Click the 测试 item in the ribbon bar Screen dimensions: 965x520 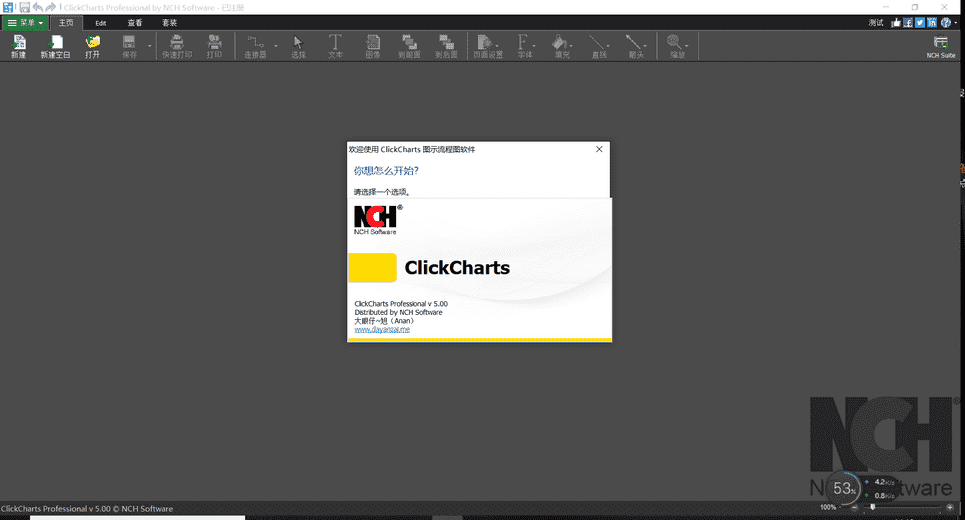coord(876,23)
